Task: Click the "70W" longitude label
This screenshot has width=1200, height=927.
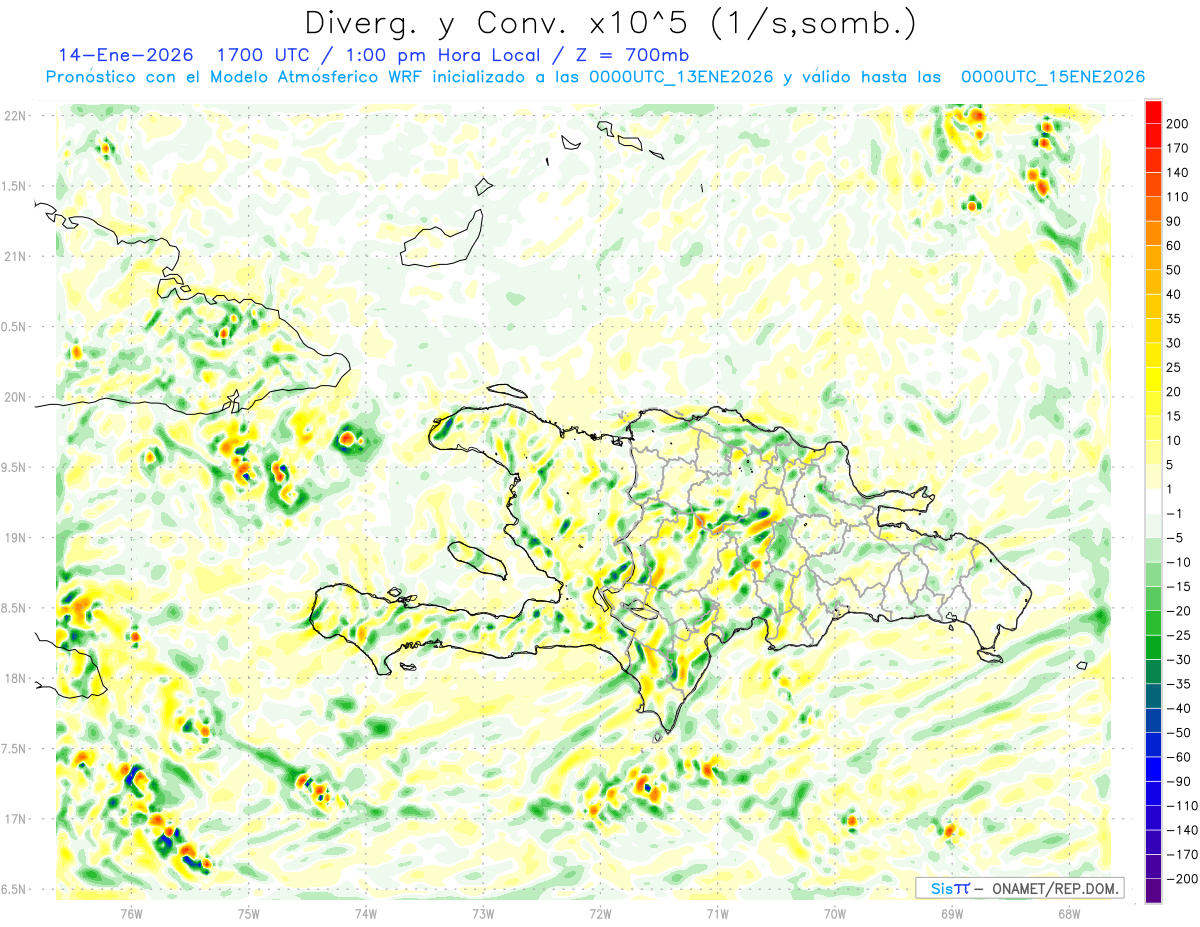Action: click(x=834, y=913)
